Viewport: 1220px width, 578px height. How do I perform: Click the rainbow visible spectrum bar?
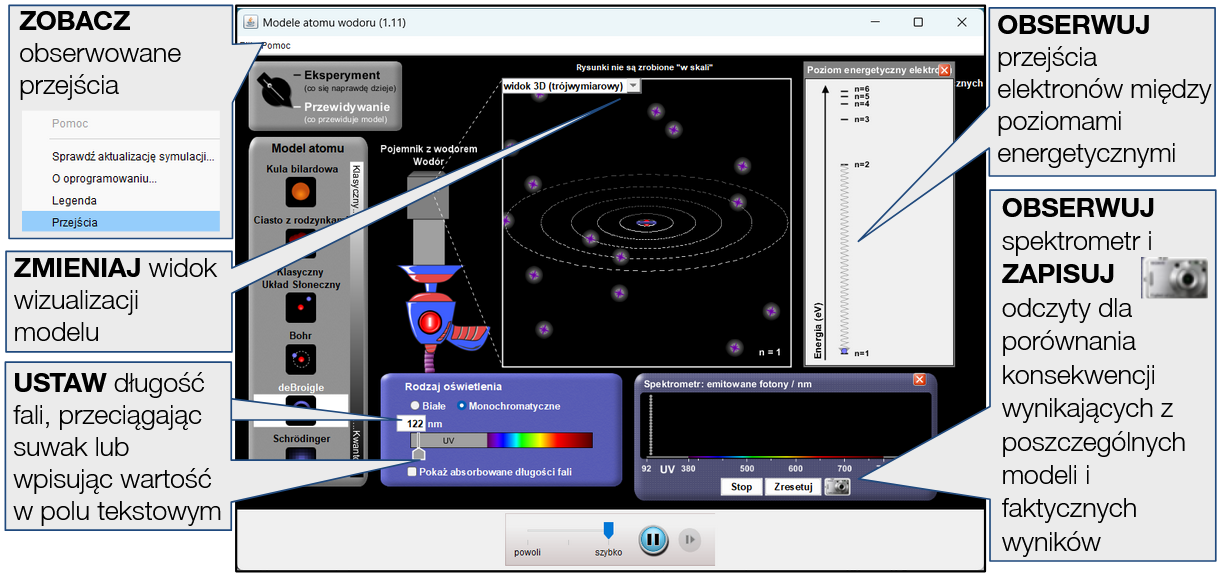pos(539,440)
